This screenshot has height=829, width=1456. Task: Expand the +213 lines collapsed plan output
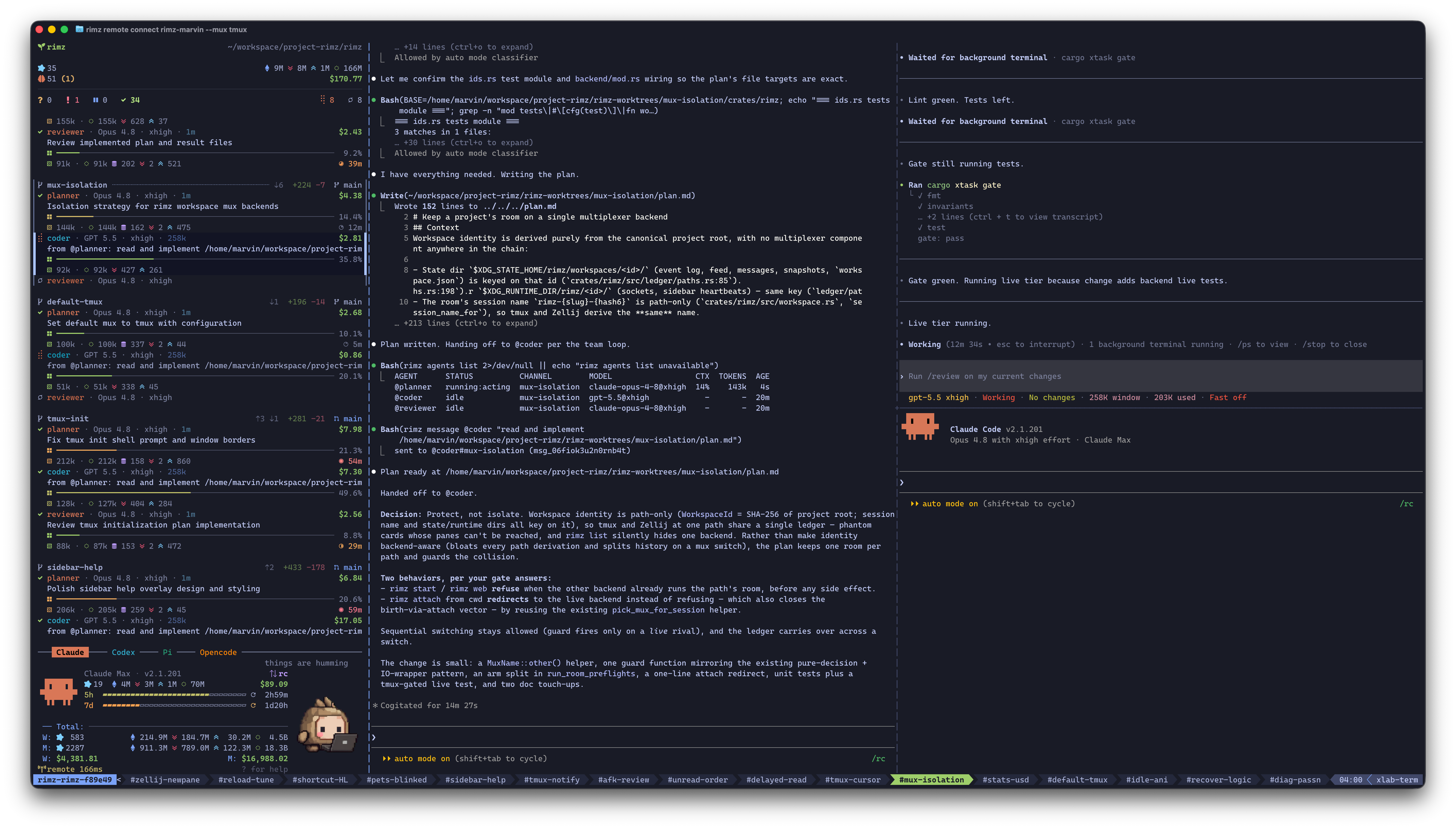(x=466, y=323)
